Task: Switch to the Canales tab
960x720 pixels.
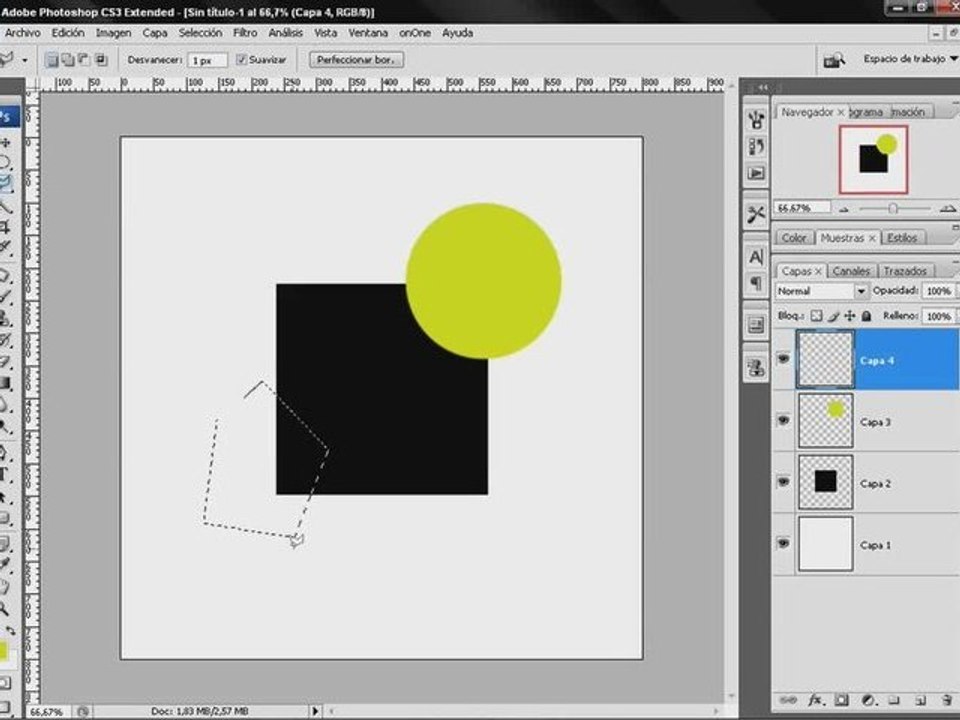Action: point(852,271)
